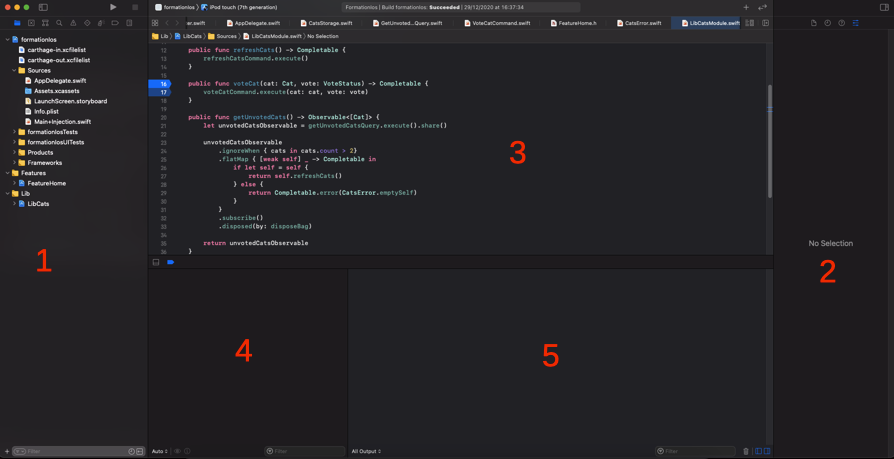Click LibCatsModule.swift in the jump bar
This screenshot has width=894, height=459.
point(272,36)
